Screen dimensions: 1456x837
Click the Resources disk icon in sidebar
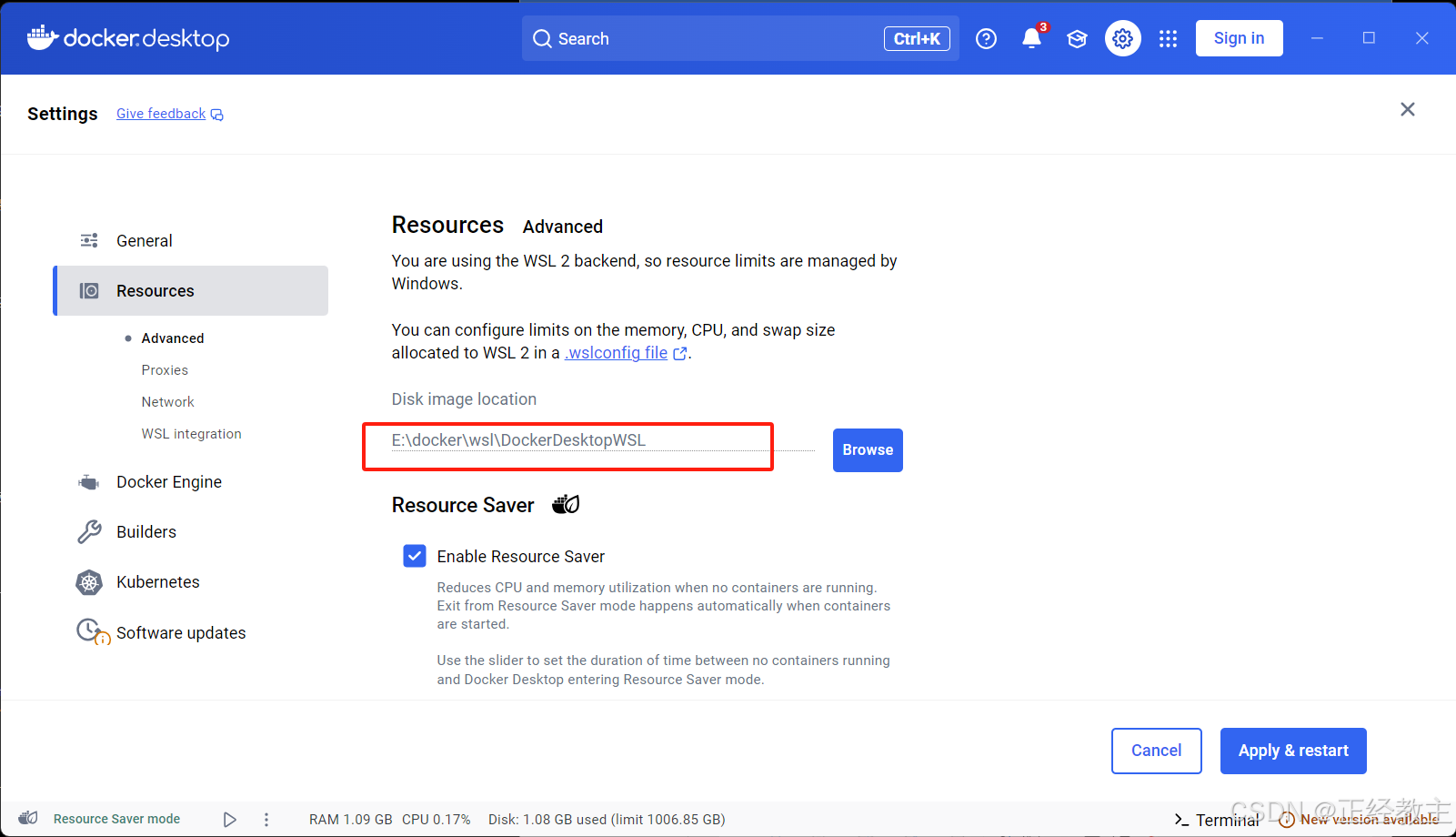tap(89, 290)
